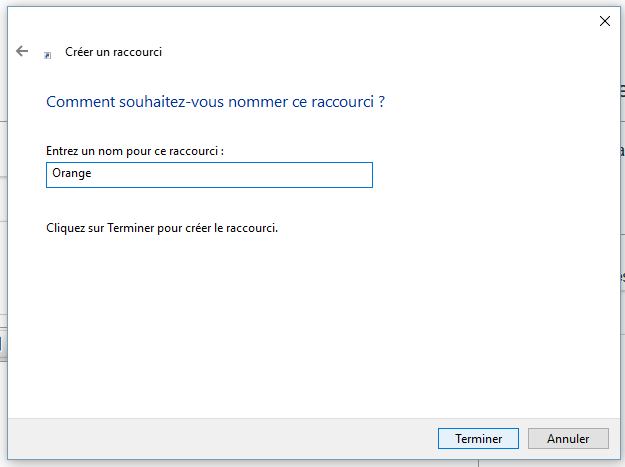Click the label Entrez un nom pour ce raccourci
625x467 pixels.
pyautogui.click(x=135, y=150)
